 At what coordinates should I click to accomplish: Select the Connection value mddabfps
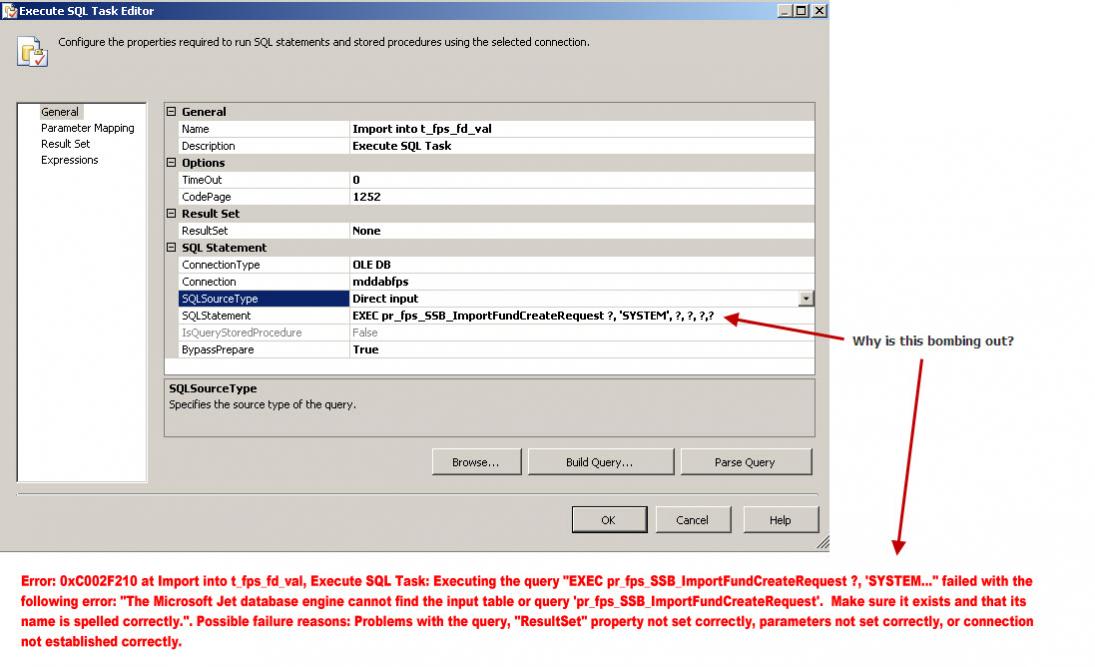click(582, 281)
